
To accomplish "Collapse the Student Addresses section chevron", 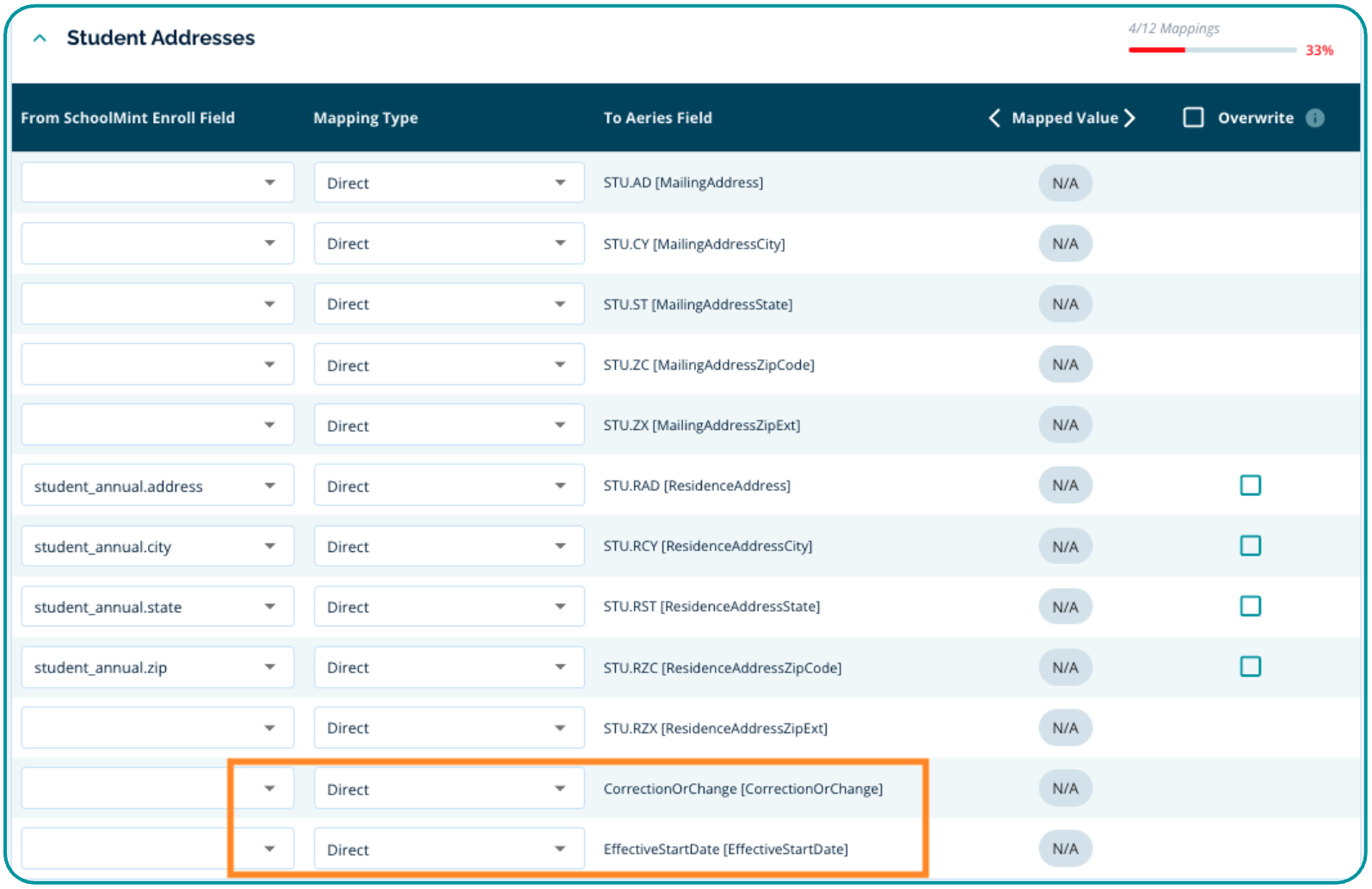I will point(40,38).
